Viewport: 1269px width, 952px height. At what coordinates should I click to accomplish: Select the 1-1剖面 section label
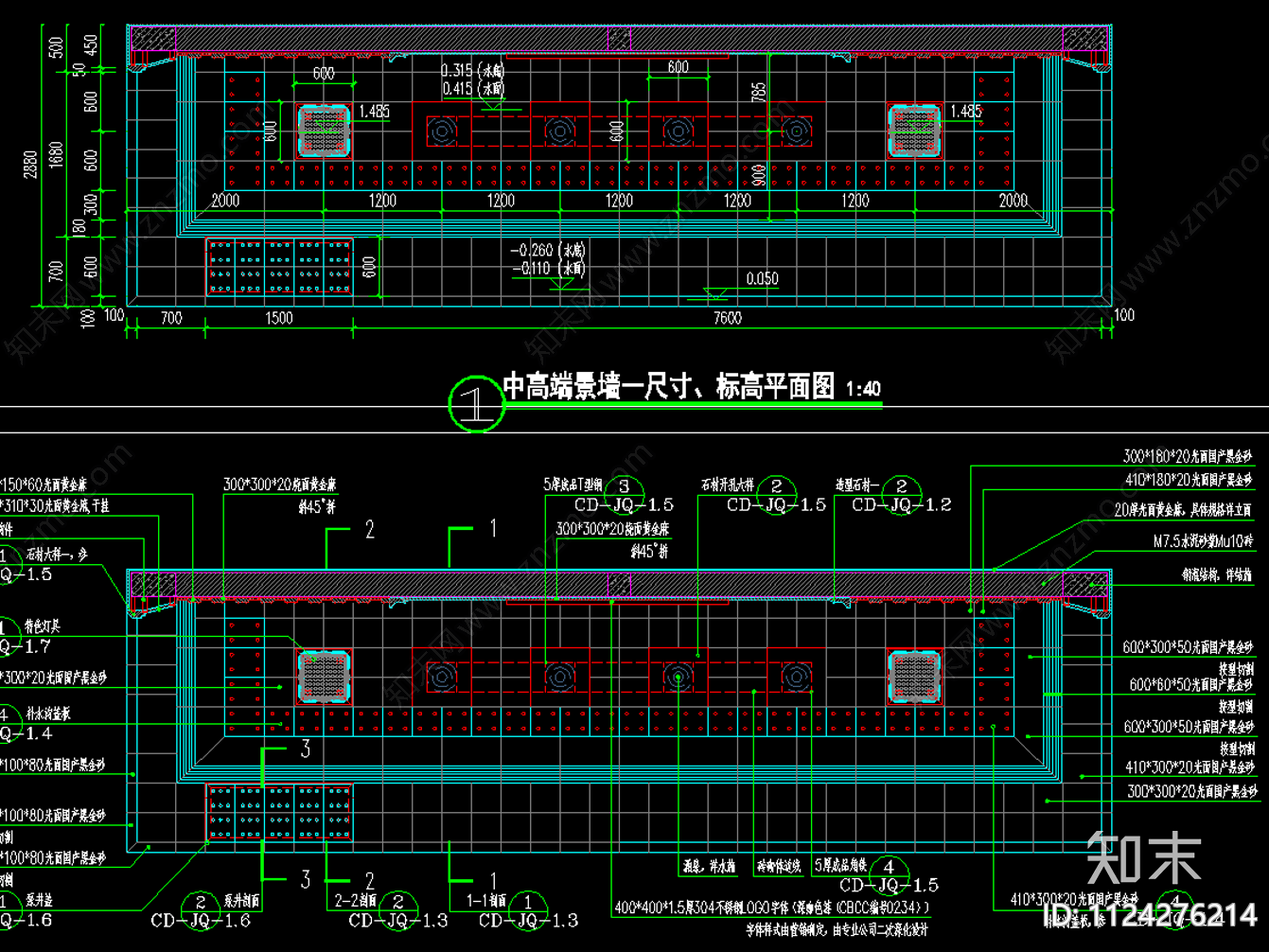point(486,901)
